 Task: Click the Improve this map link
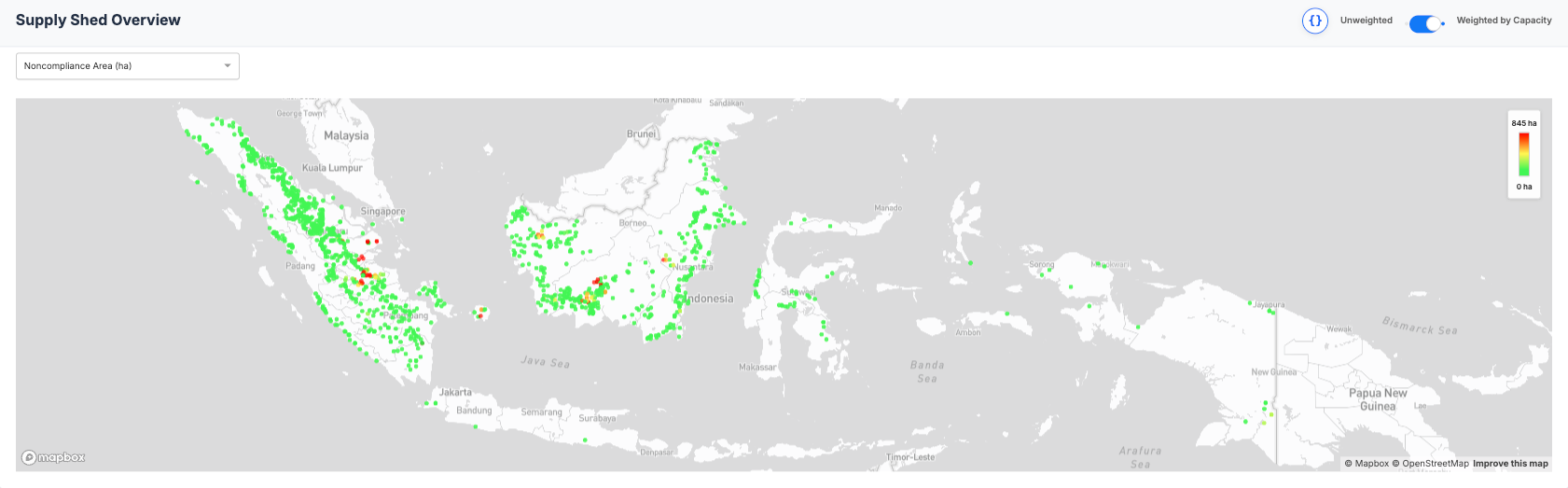[x=1510, y=464]
